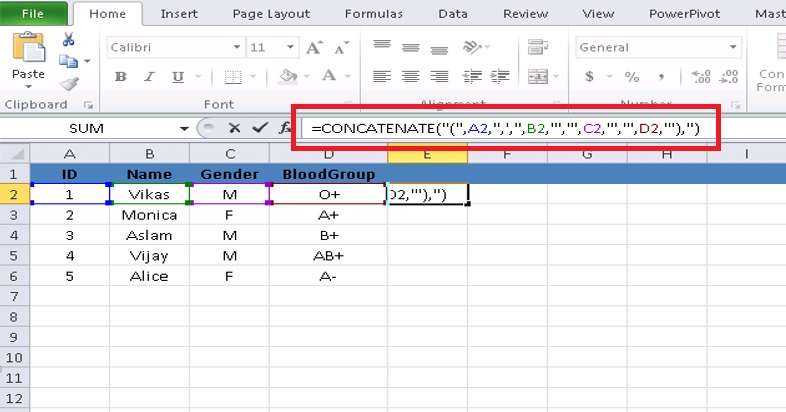This screenshot has width=786, height=412.
Task: Click the Decrease Font Size icon
Action: click(341, 48)
